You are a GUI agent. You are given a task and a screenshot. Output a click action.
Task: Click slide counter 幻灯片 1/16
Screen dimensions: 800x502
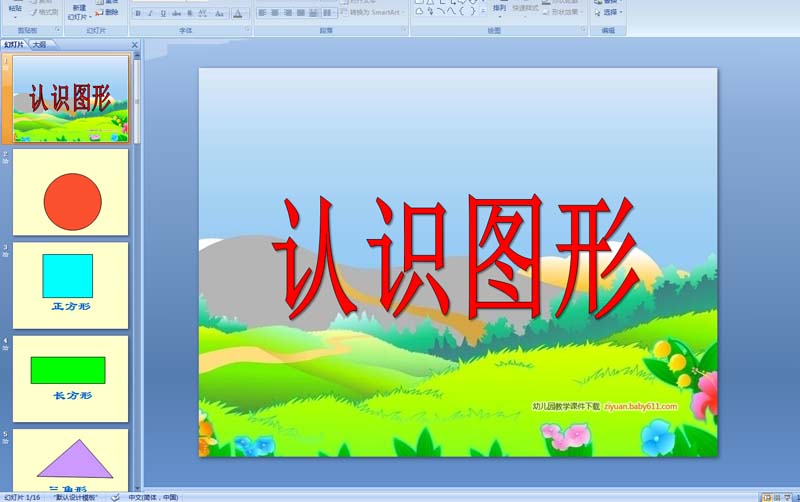[22, 497]
